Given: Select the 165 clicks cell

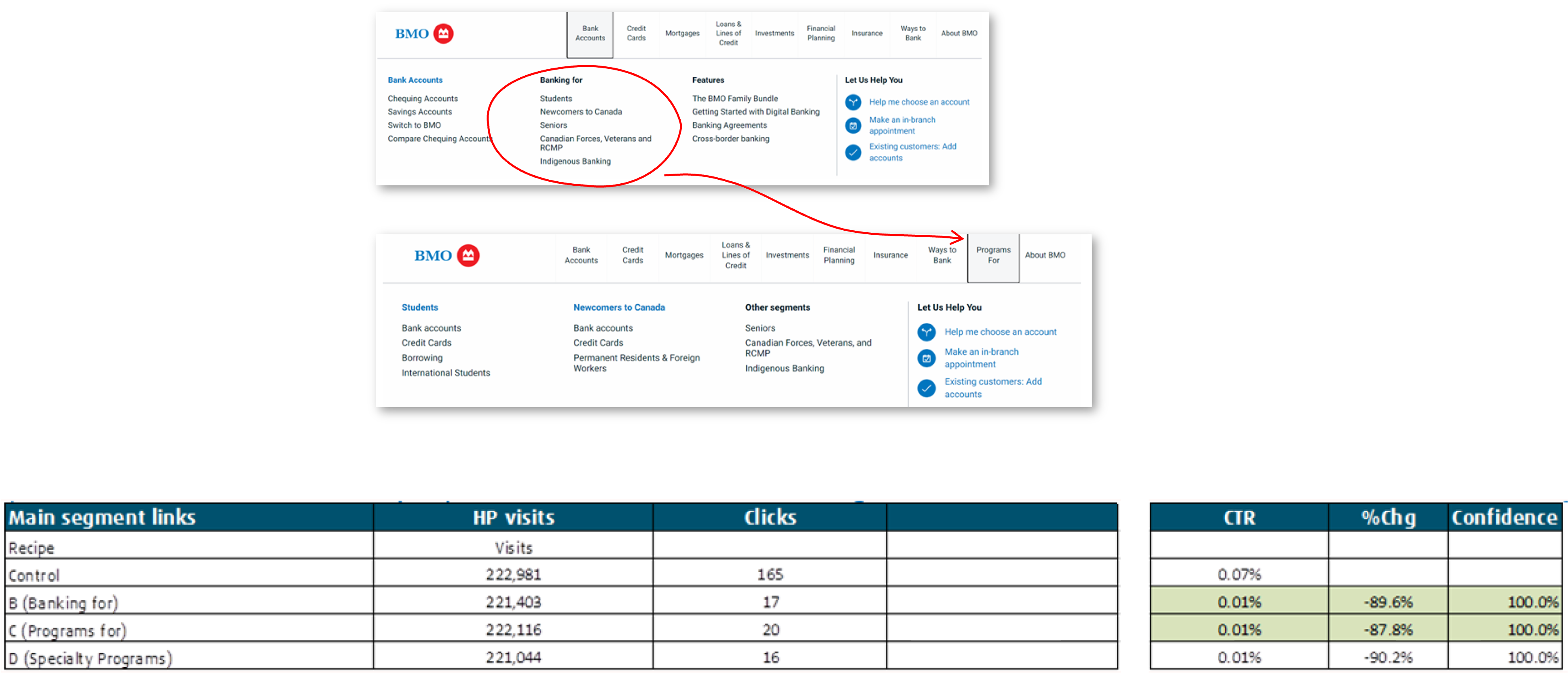Looking at the screenshot, I should pos(769,574).
